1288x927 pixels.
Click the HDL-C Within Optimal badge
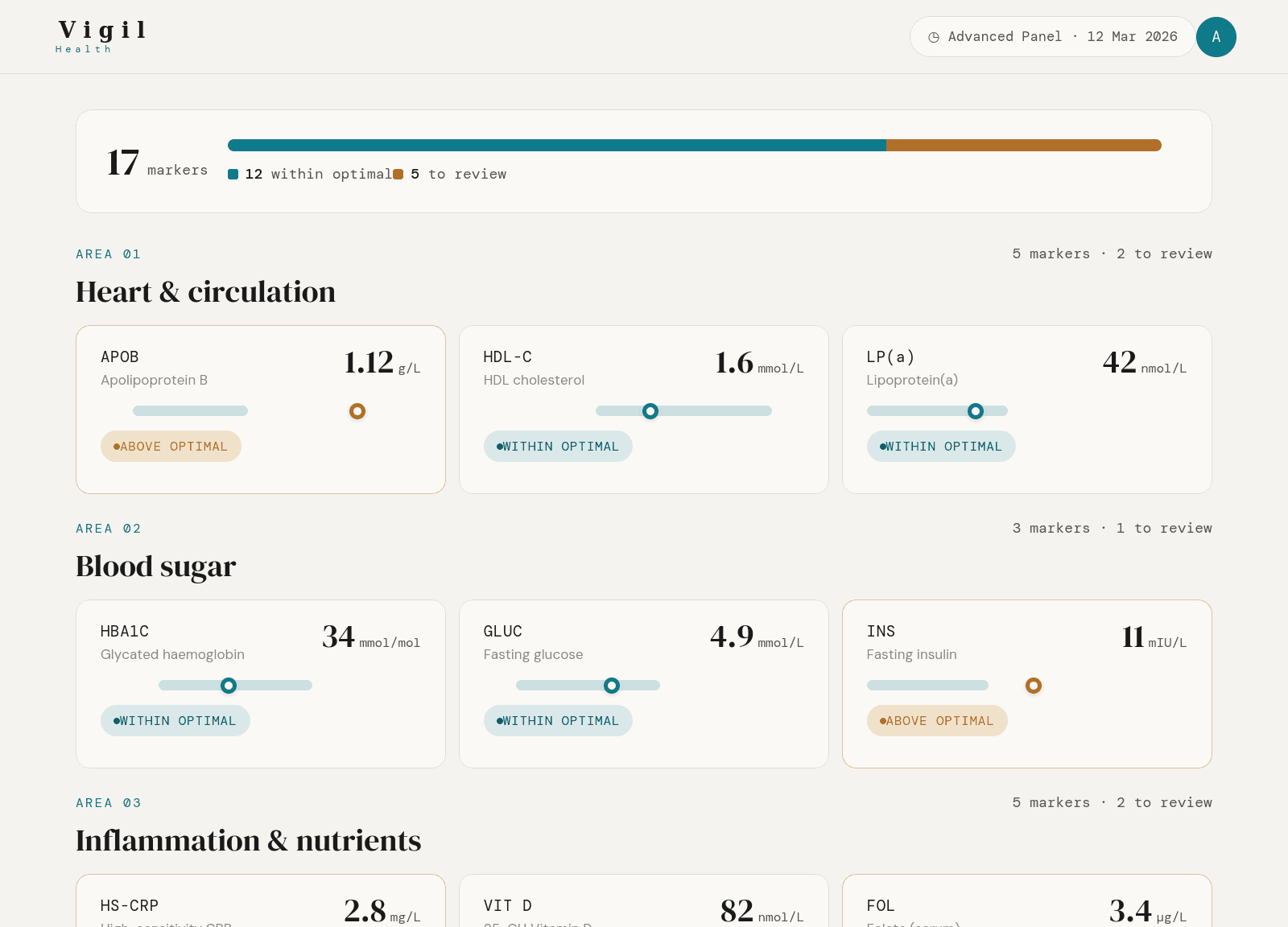pos(558,447)
